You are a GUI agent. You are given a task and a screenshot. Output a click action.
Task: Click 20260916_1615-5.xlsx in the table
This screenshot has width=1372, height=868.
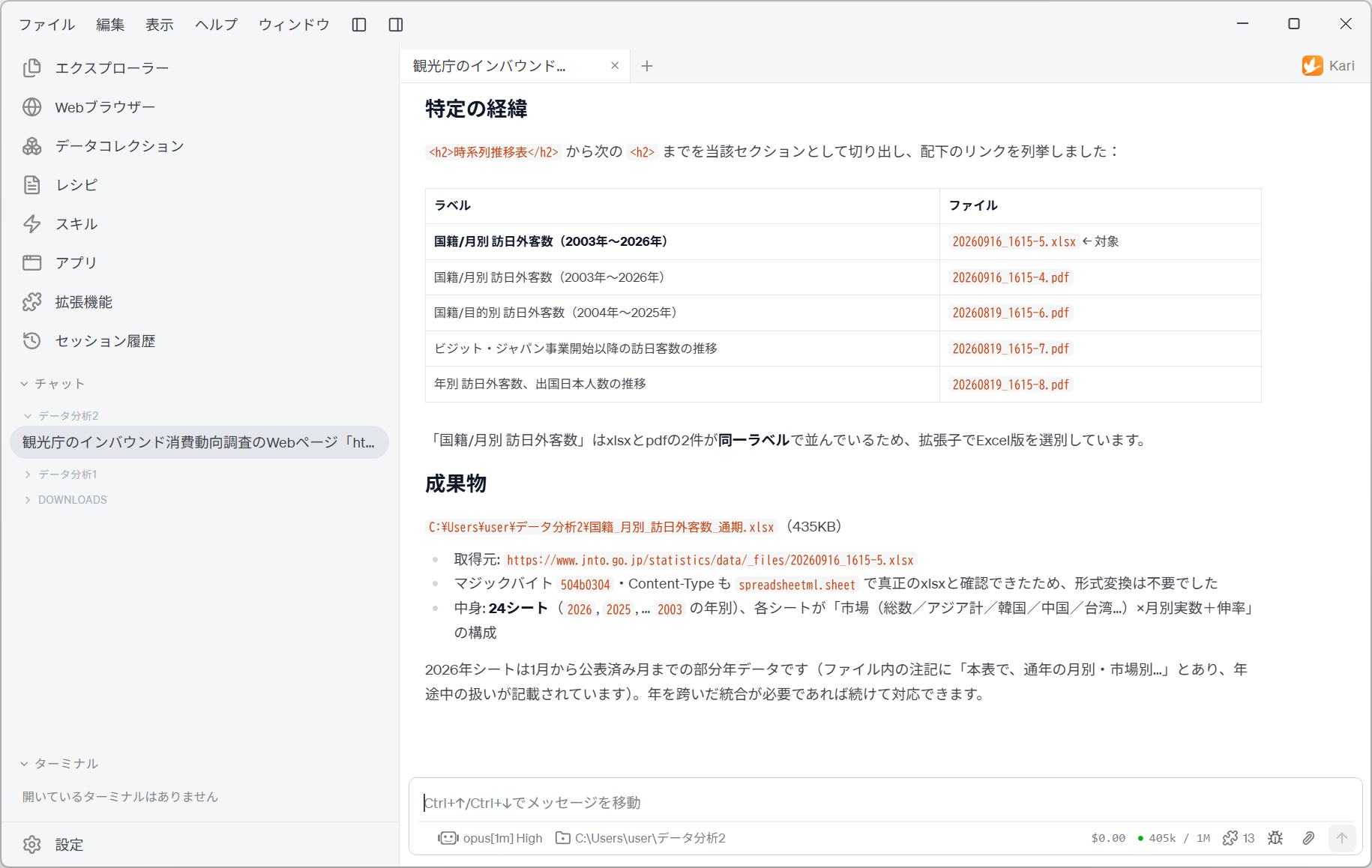[x=1014, y=241]
